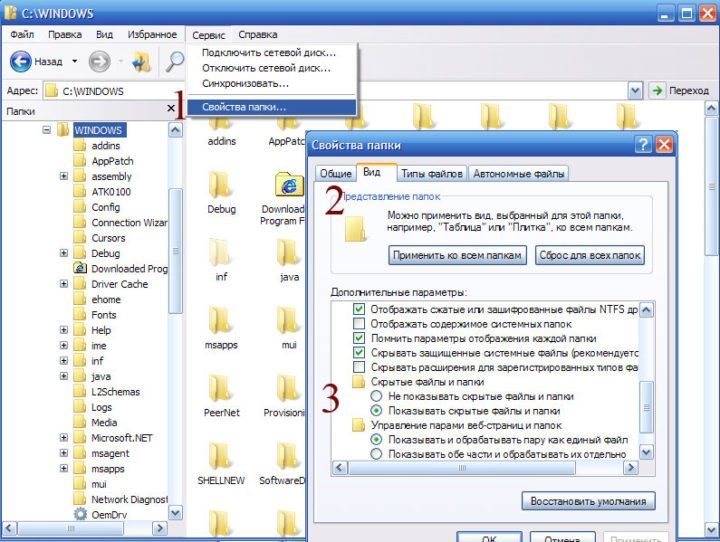Select the msapps folder icon in file pane
The height and width of the screenshot is (542, 720).
coord(221,321)
